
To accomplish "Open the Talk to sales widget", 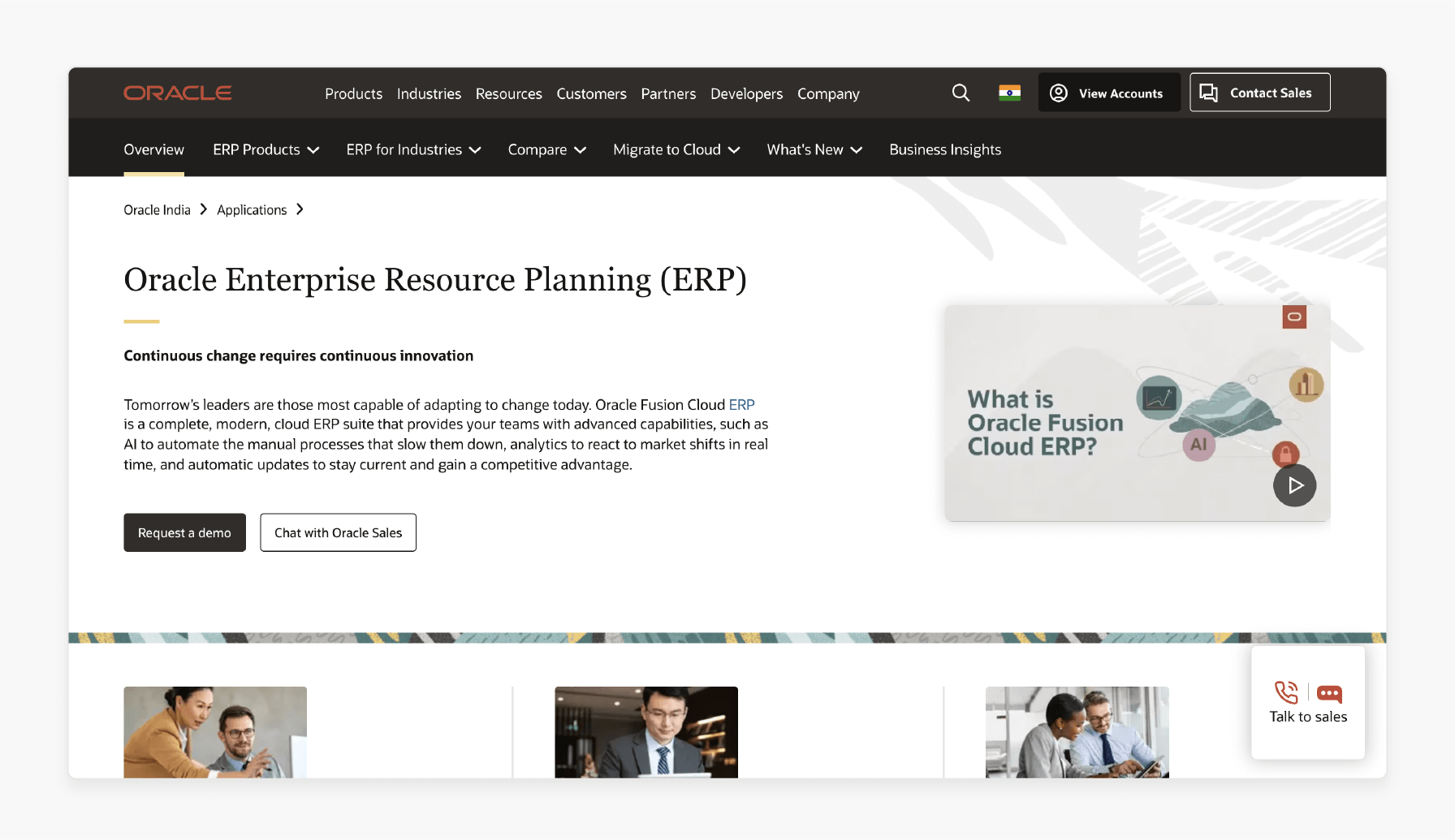I will (1308, 703).
